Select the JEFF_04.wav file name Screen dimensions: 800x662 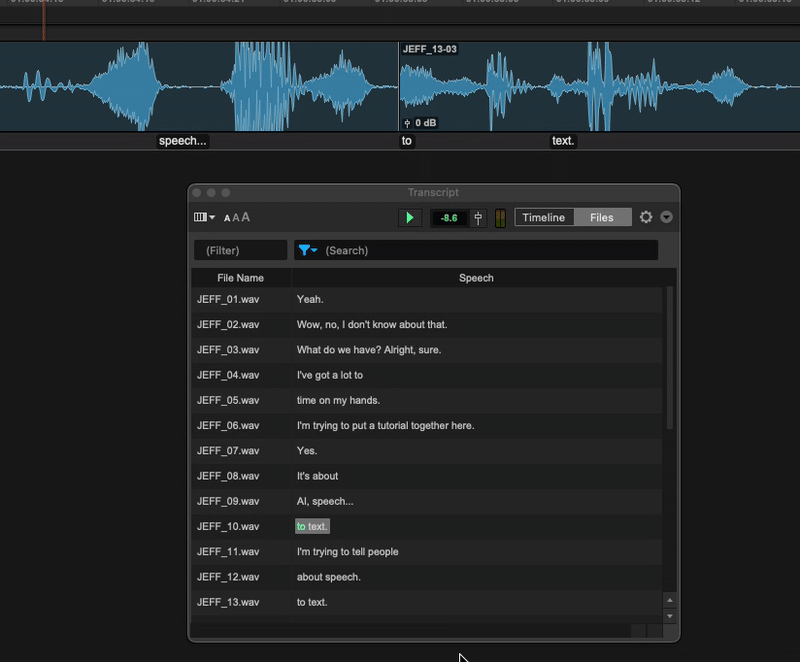[x=228, y=375]
